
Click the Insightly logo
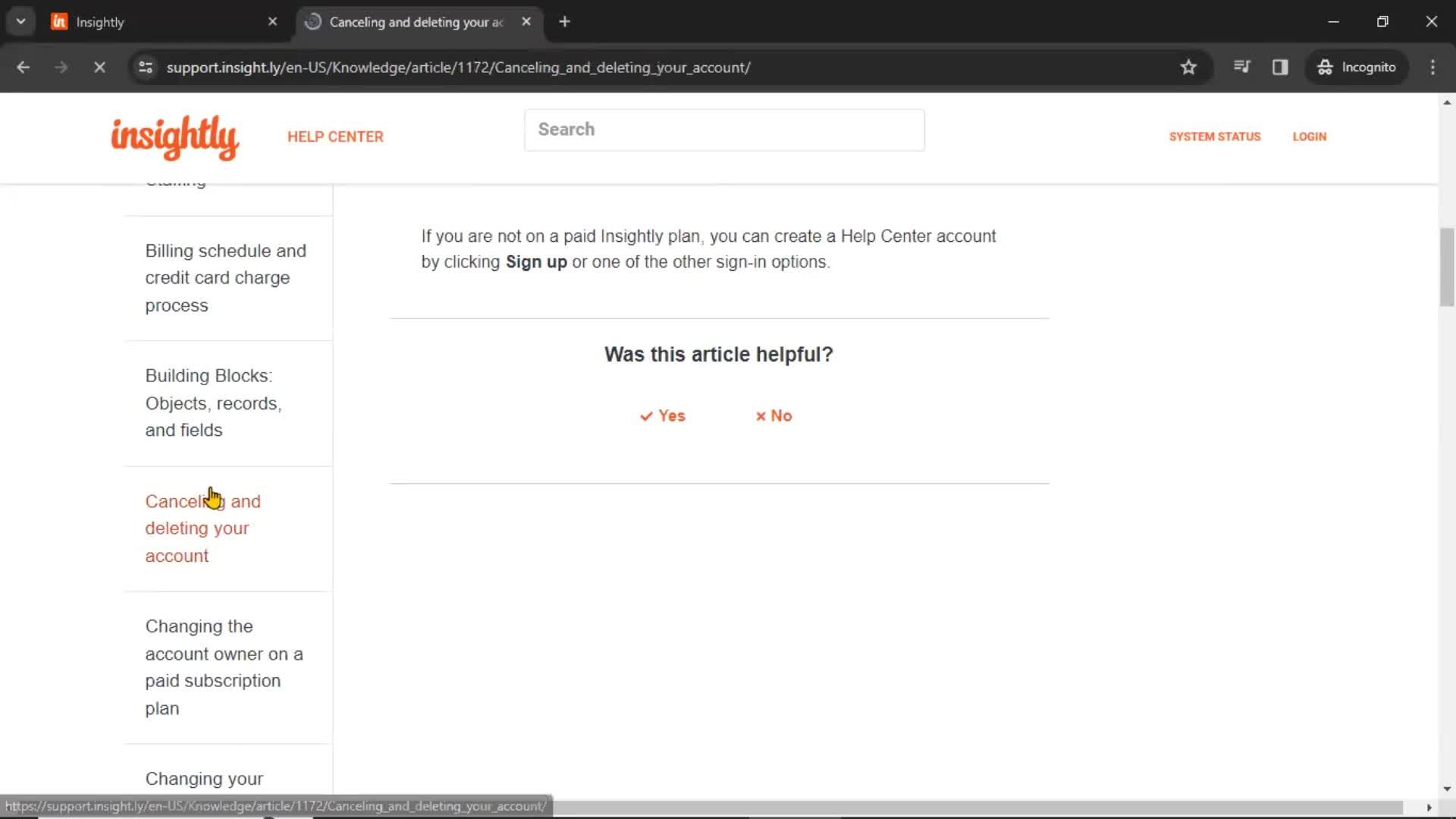[175, 137]
